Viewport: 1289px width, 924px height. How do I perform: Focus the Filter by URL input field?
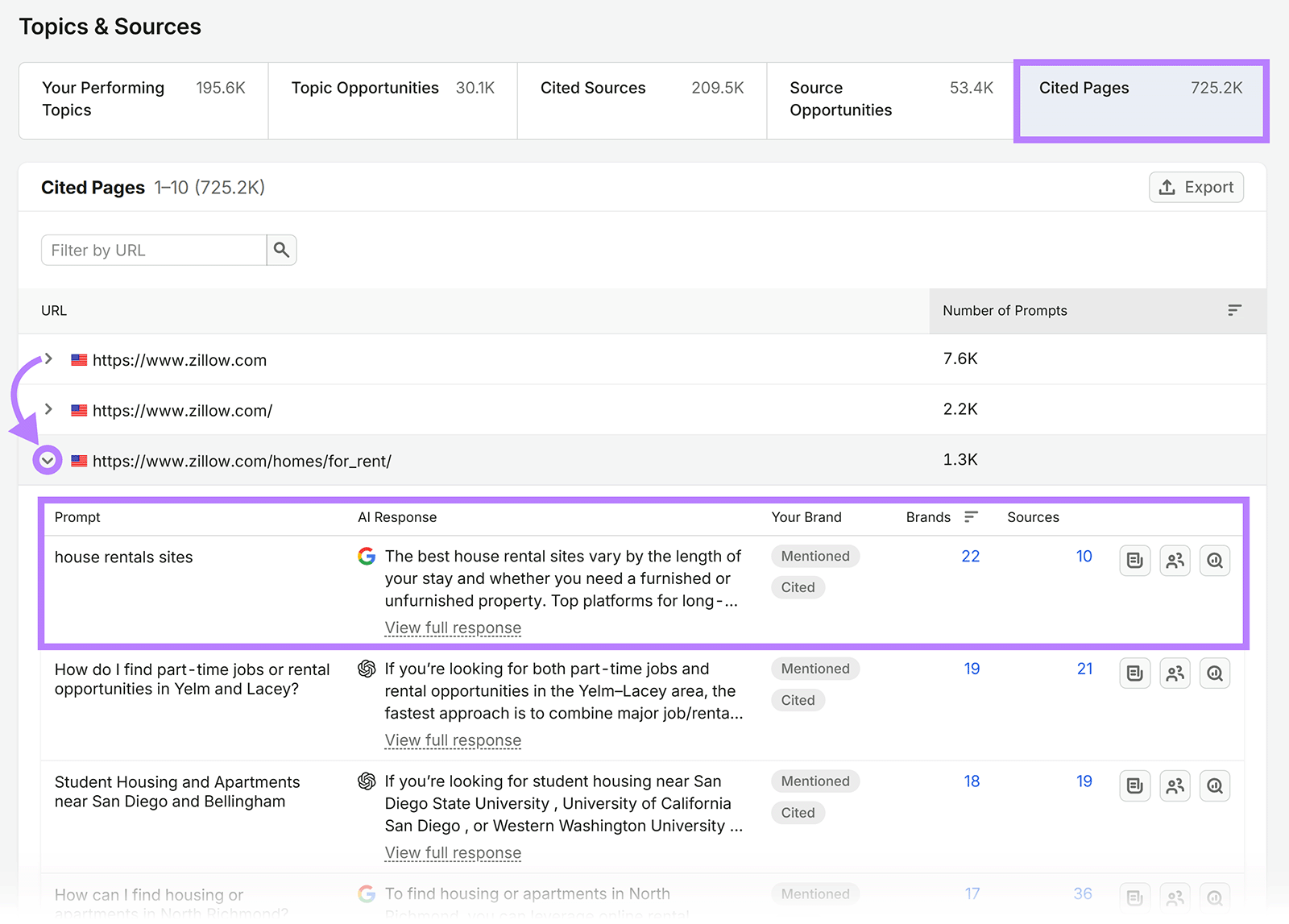154,250
